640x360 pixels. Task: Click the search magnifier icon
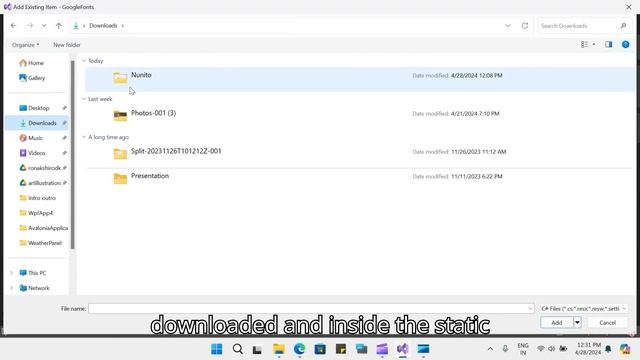tap(623, 26)
